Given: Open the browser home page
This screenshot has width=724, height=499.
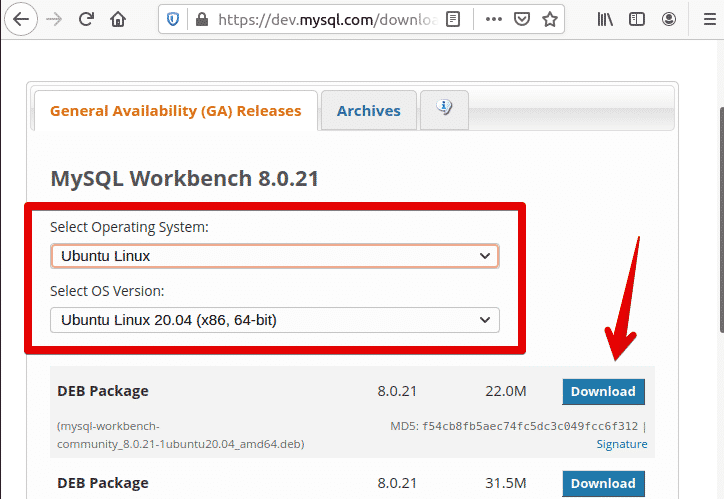Looking at the screenshot, I should (x=118, y=19).
